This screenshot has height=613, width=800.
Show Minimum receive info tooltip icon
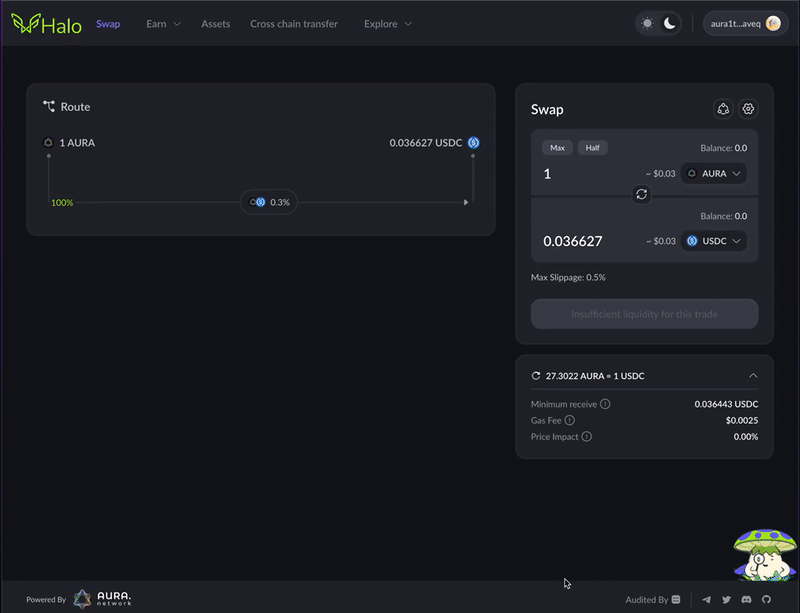click(605, 404)
